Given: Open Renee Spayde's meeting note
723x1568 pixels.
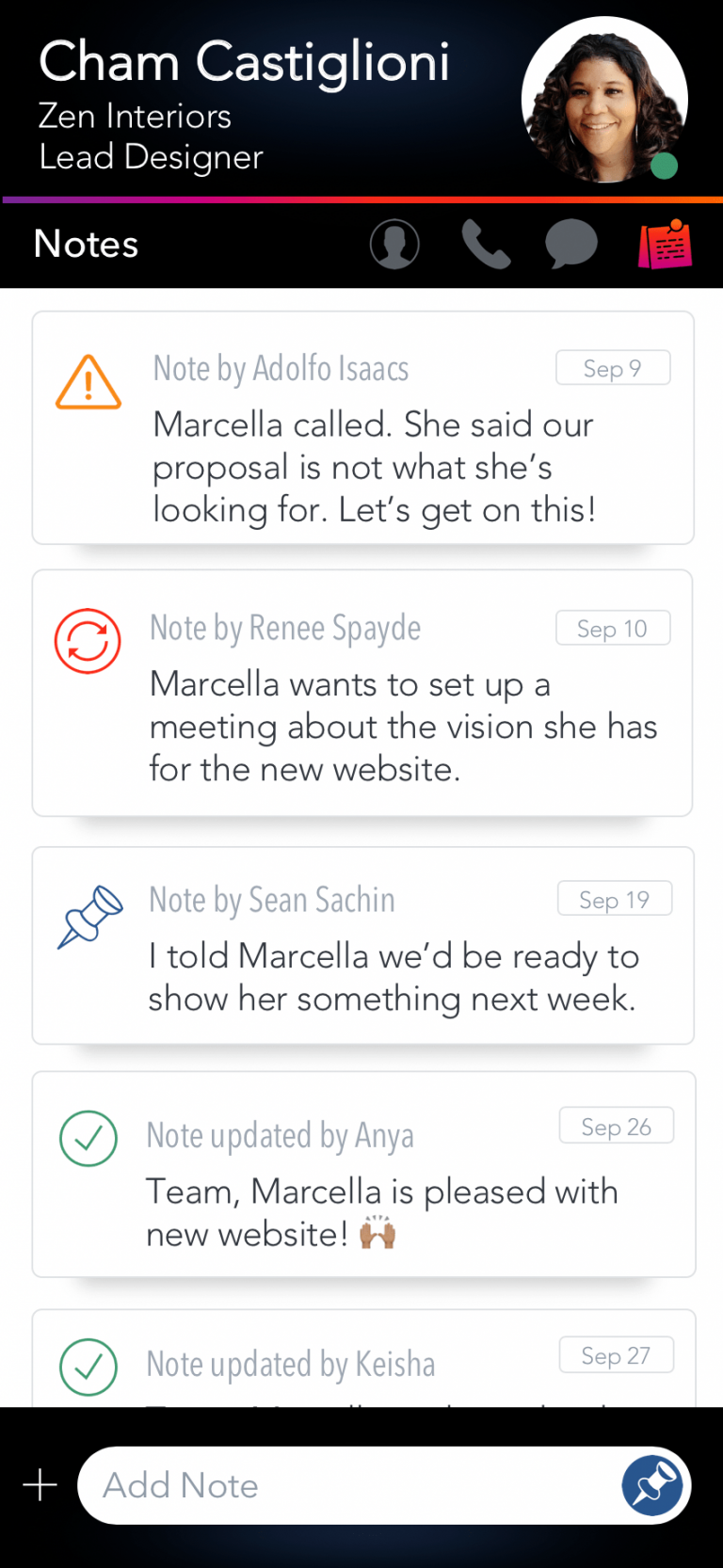Looking at the screenshot, I should tap(403, 727).
